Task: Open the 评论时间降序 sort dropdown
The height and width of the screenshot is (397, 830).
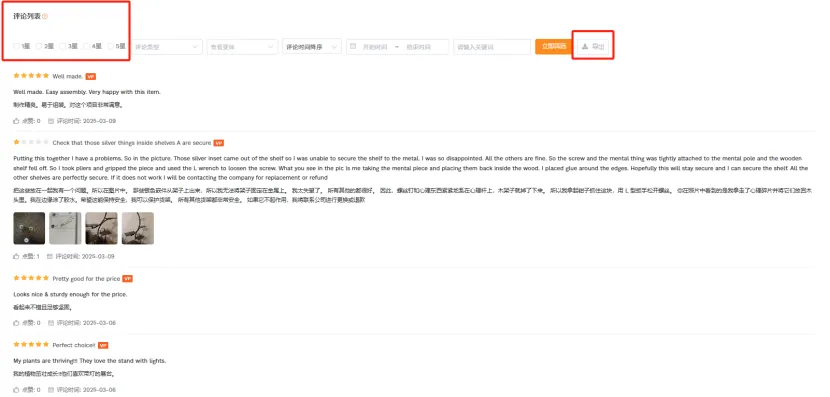Action: pyautogui.click(x=312, y=47)
